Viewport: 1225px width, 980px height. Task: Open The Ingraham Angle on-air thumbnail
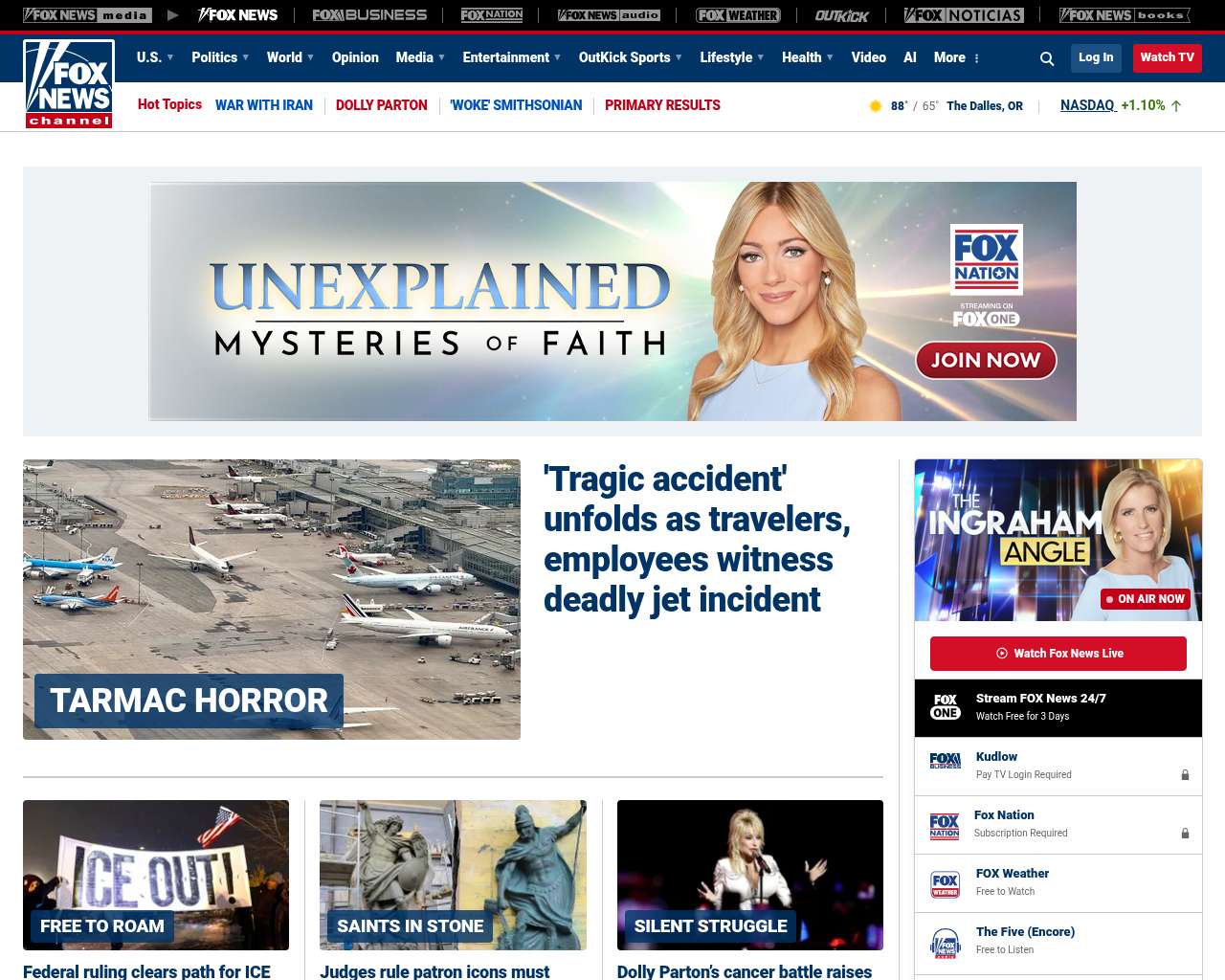[1058, 541]
